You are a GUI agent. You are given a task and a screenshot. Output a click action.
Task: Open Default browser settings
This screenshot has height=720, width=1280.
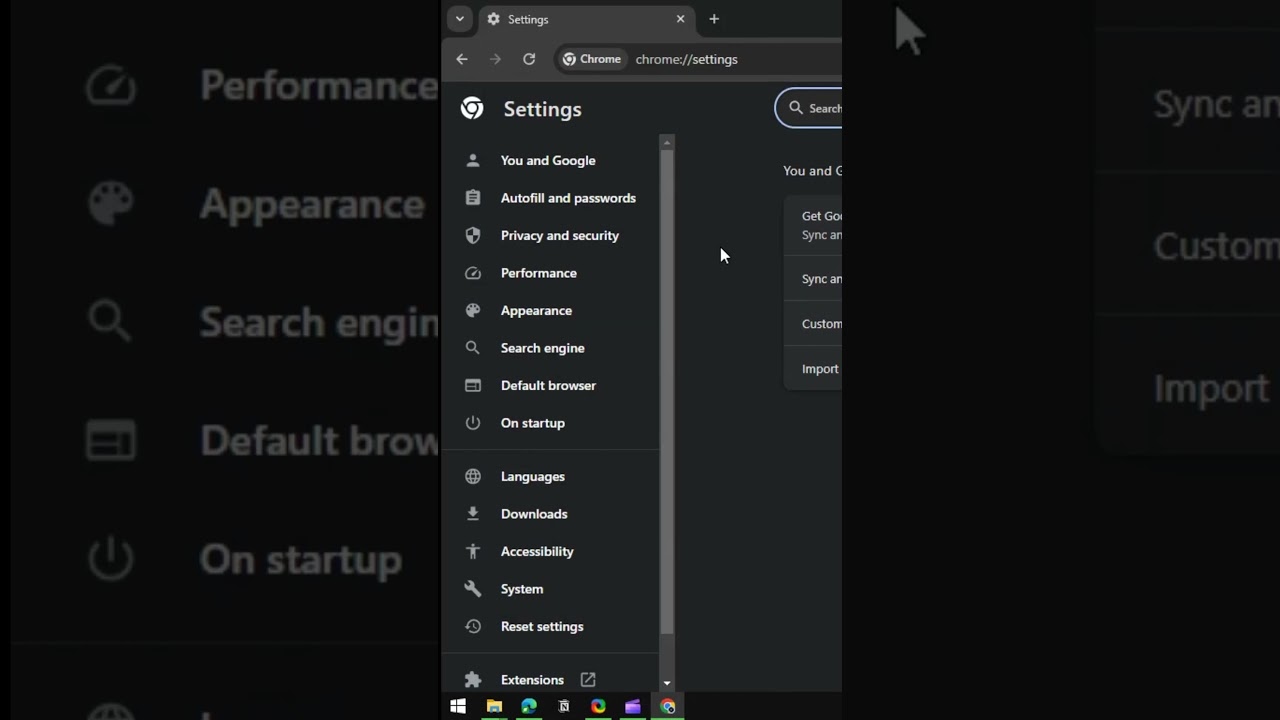(x=548, y=385)
